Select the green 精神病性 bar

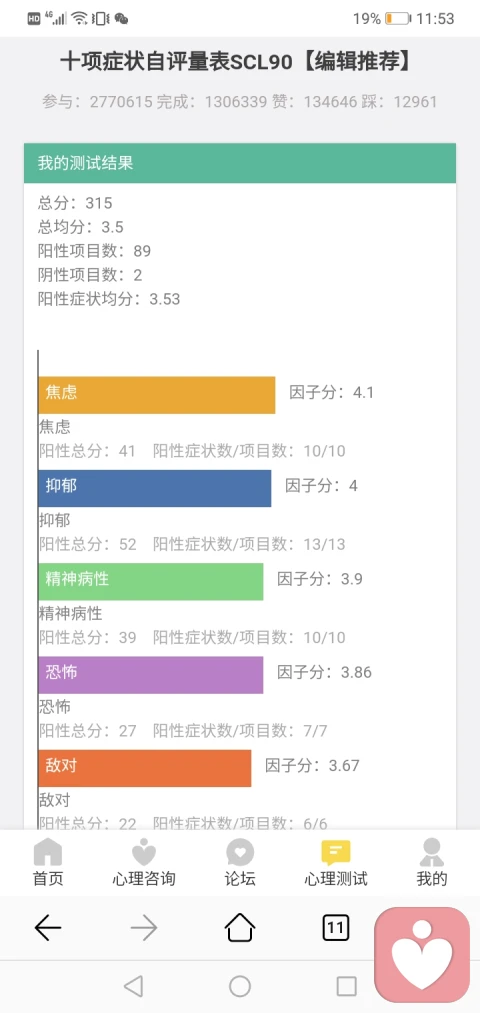tap(151, 581)
